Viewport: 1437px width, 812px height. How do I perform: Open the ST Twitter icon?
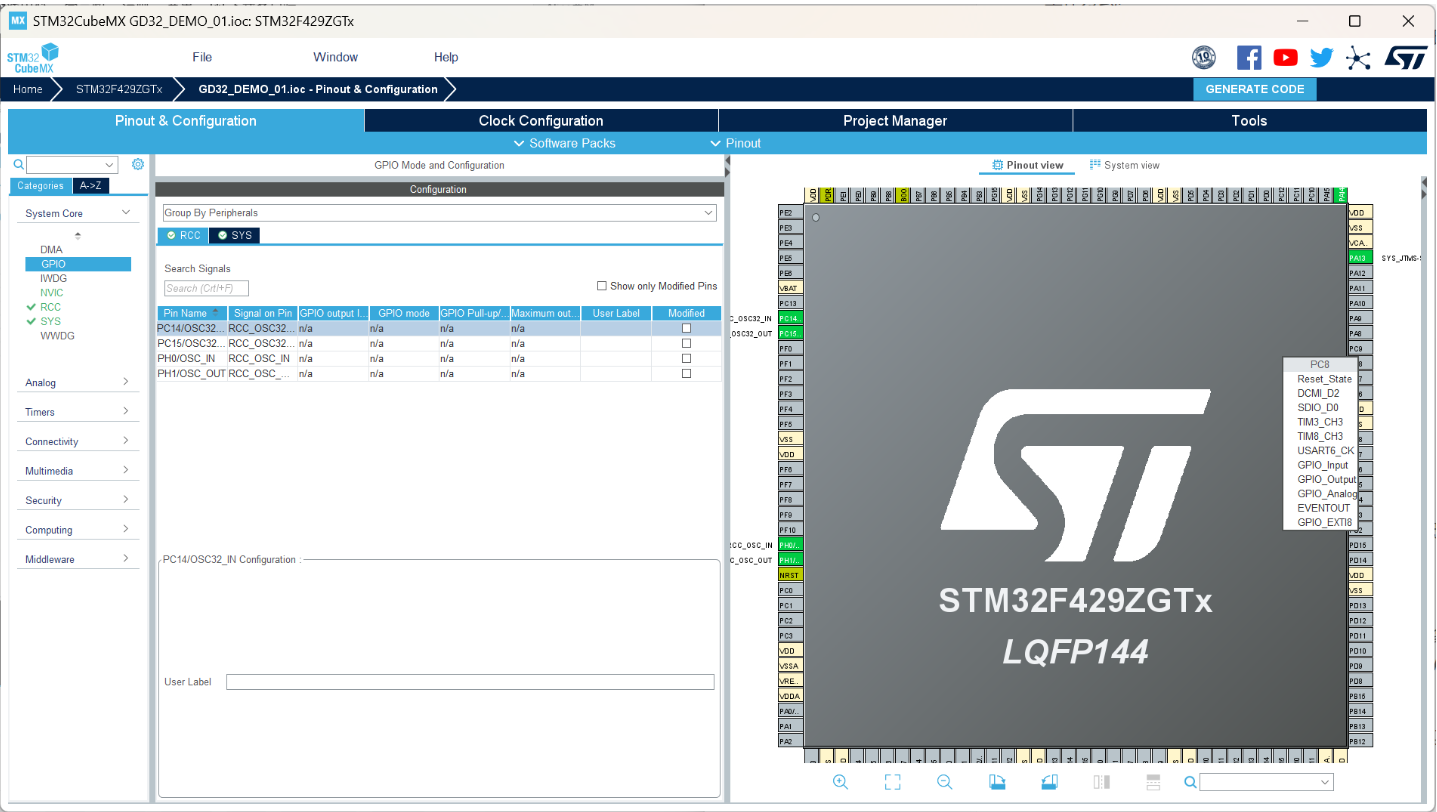pyautogui.click(x=1322, y=58)
